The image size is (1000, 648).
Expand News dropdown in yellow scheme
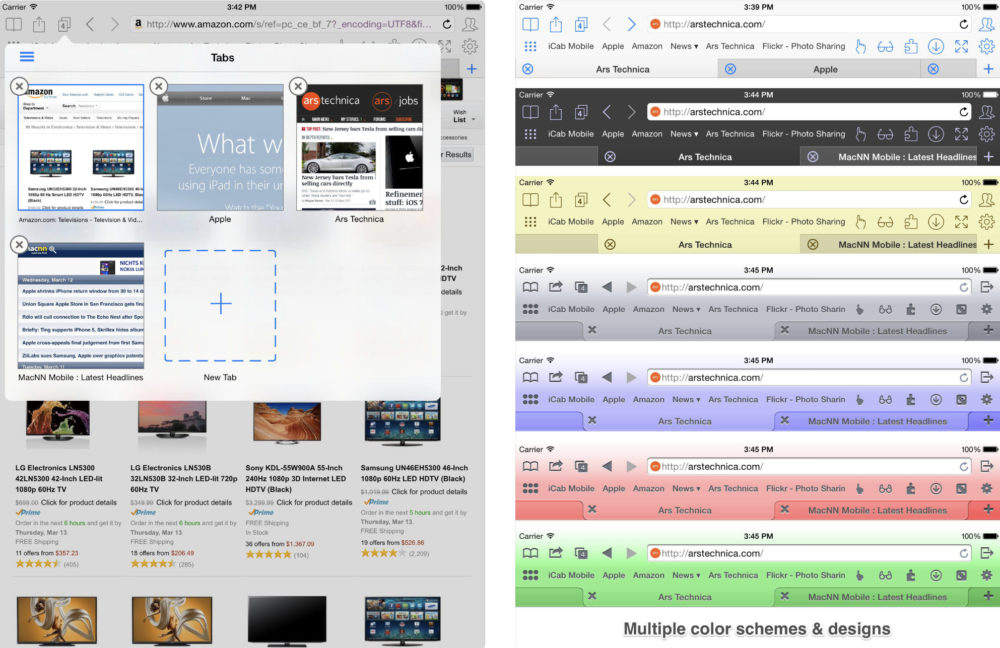(x=684, y=221)
